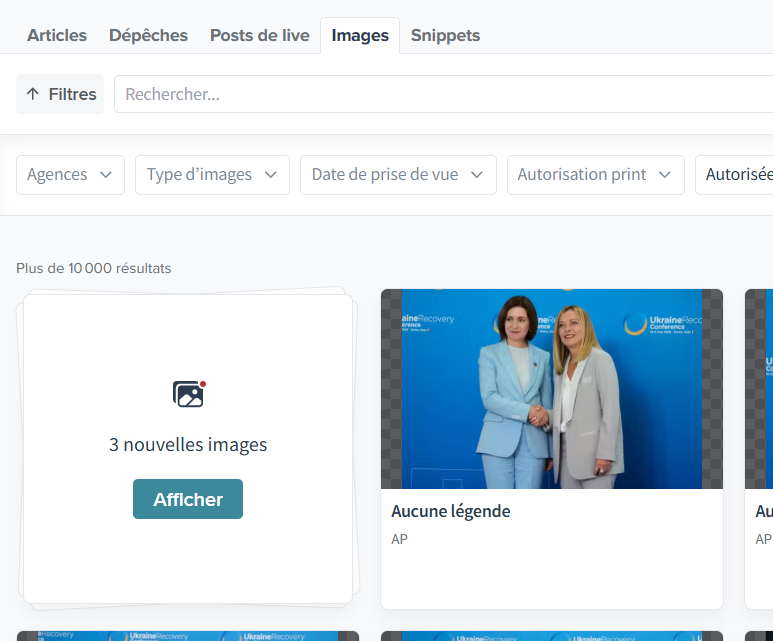
Task: Click the 'Plus de 10 000 résultats' count
Action: 94,268
